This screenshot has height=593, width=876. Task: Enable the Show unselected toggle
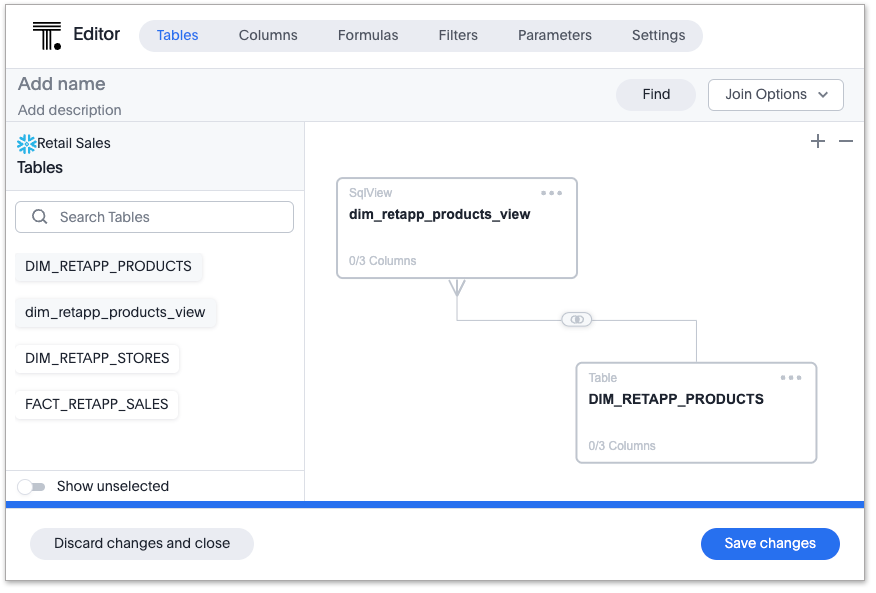tap(32, 487)
